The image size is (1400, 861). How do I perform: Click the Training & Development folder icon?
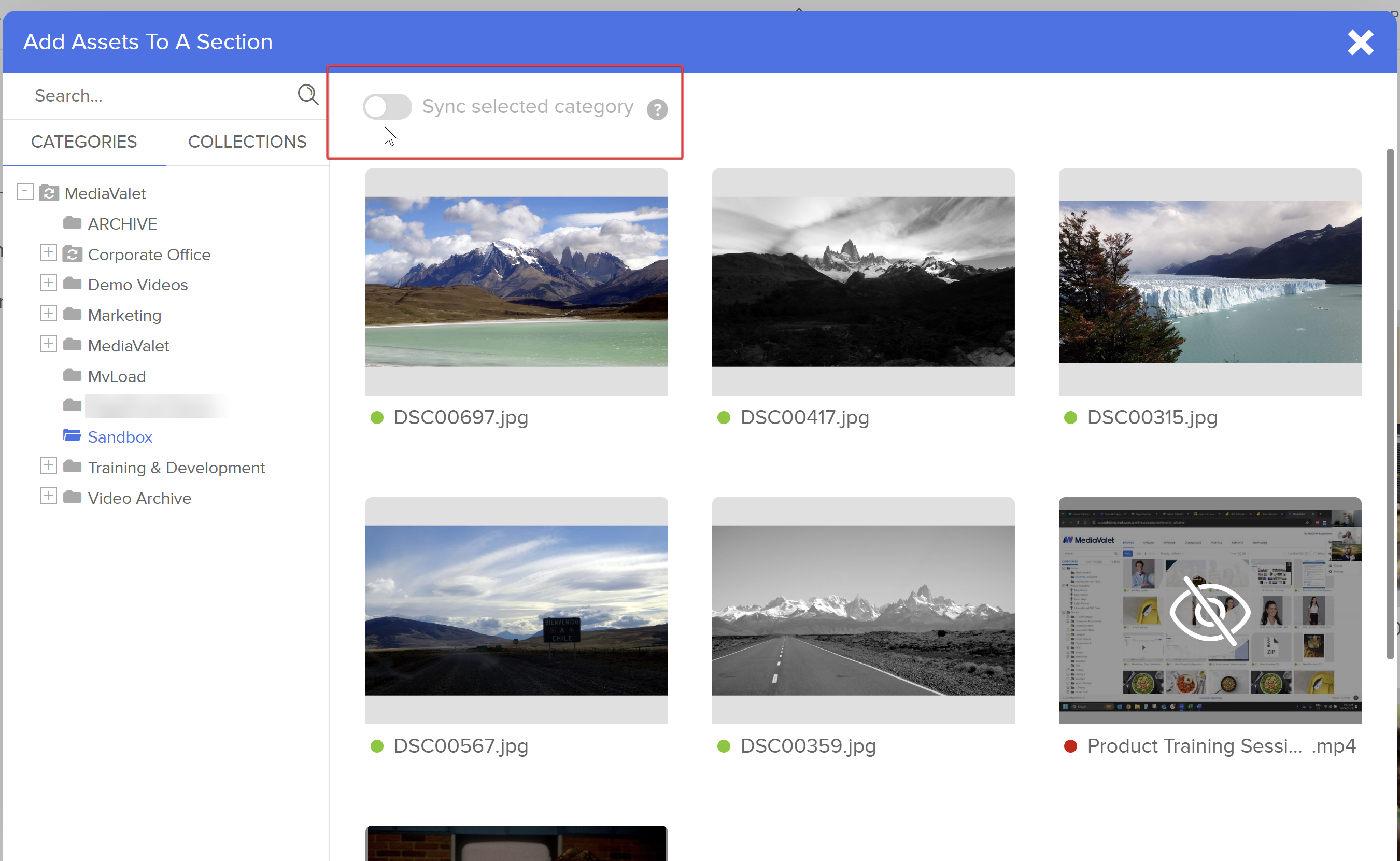[72, 467]
